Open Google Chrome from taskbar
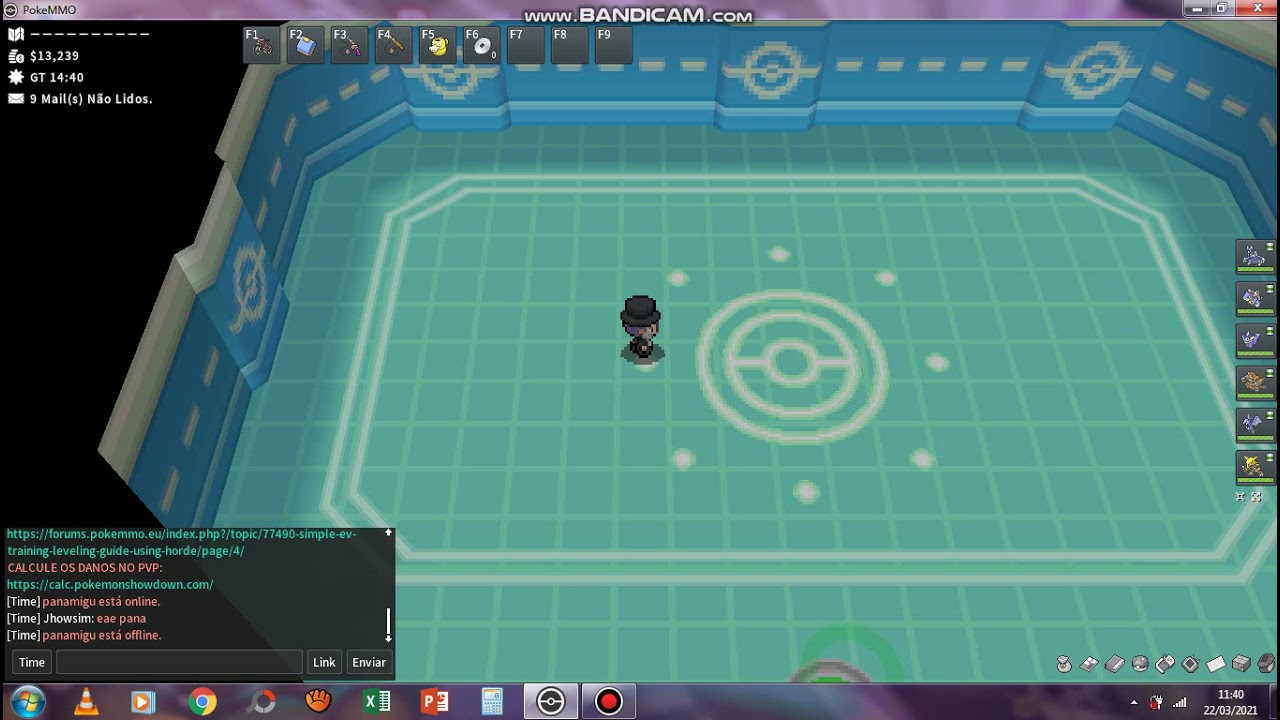Image resolution: width=1280 pixels, height=720 pixels. click(202, 702)
